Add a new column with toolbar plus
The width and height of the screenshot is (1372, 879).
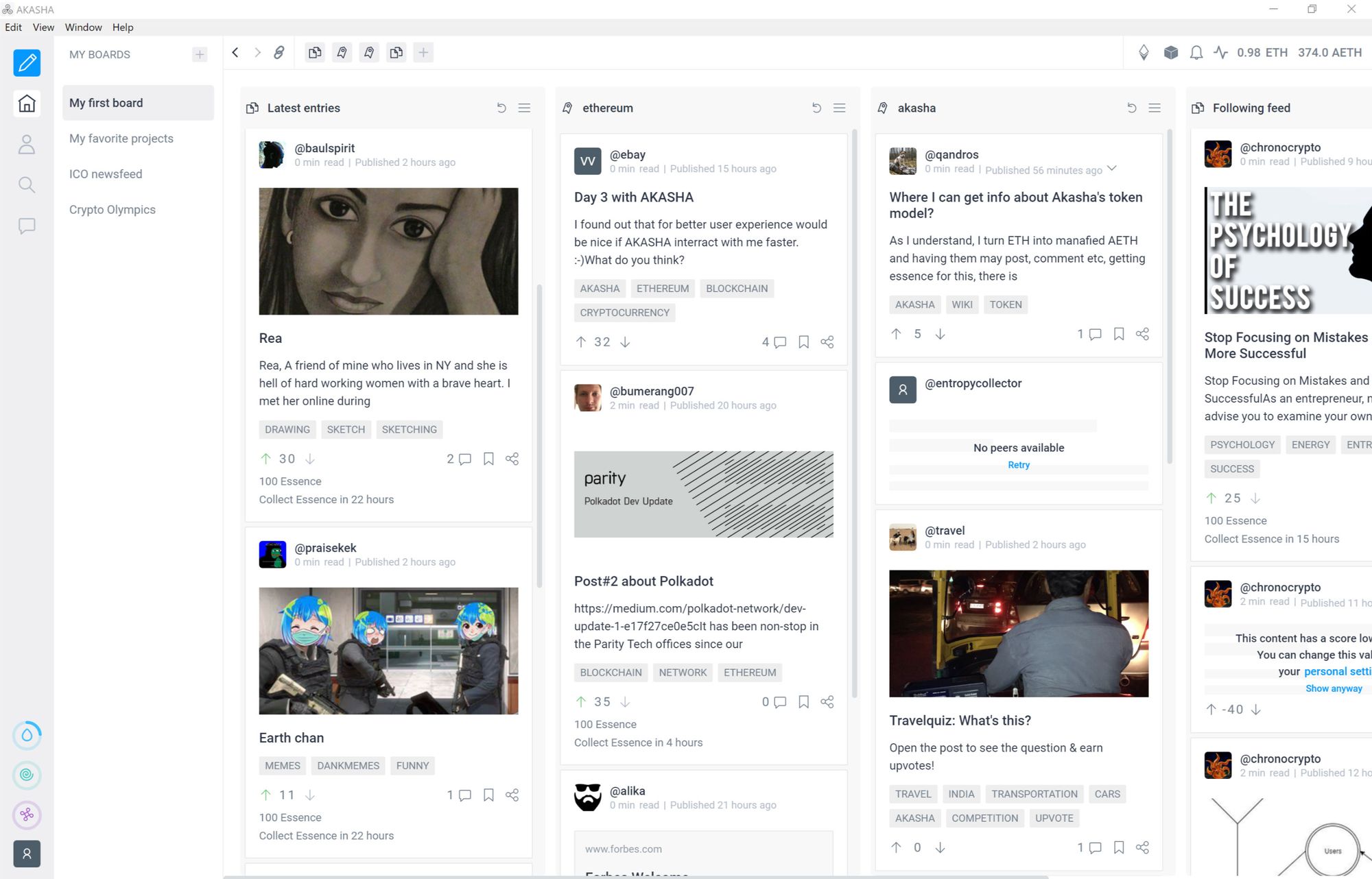point(423,53)
